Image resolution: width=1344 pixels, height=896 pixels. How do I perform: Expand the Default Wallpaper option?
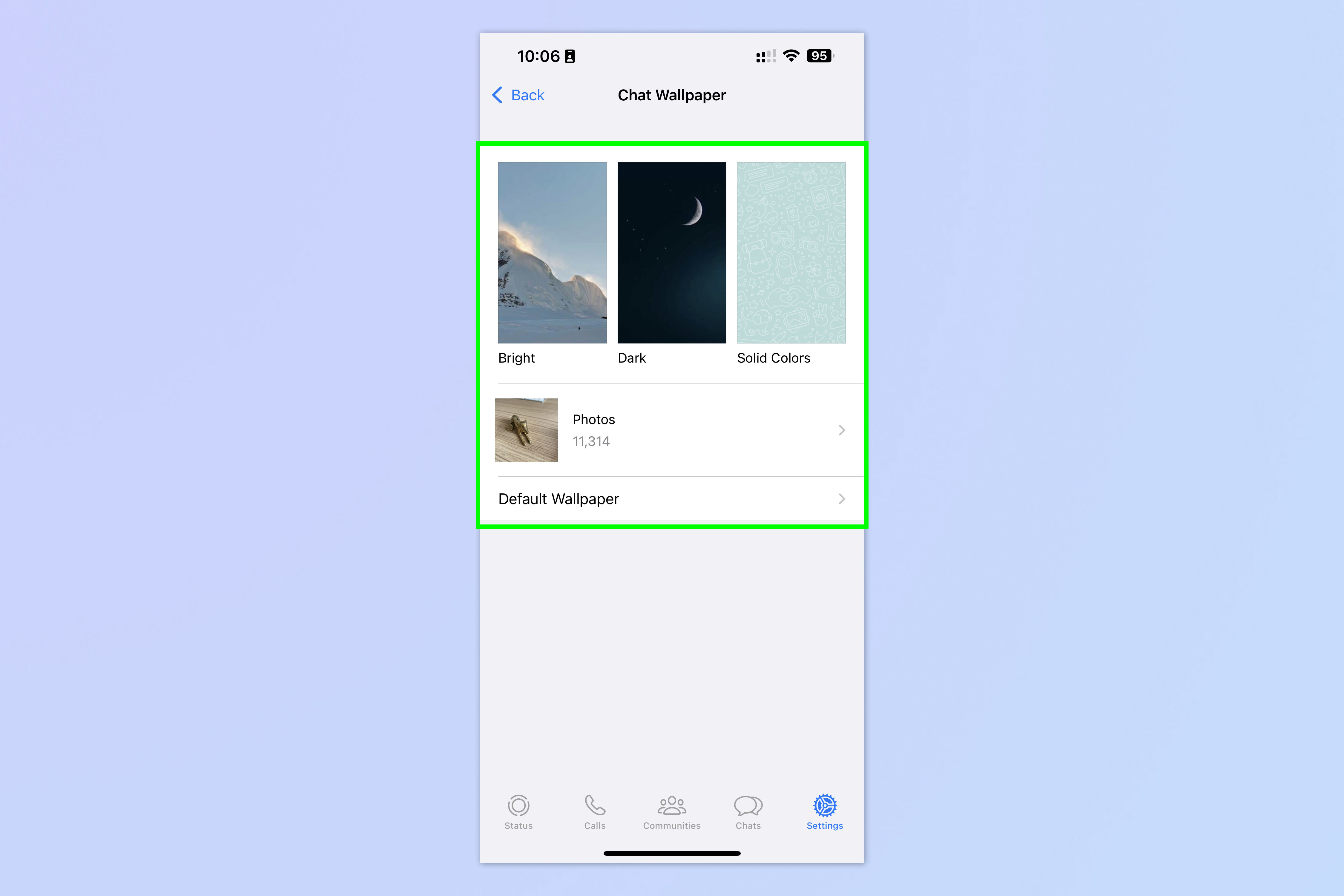pyautogui.click(x=672, y=498)
